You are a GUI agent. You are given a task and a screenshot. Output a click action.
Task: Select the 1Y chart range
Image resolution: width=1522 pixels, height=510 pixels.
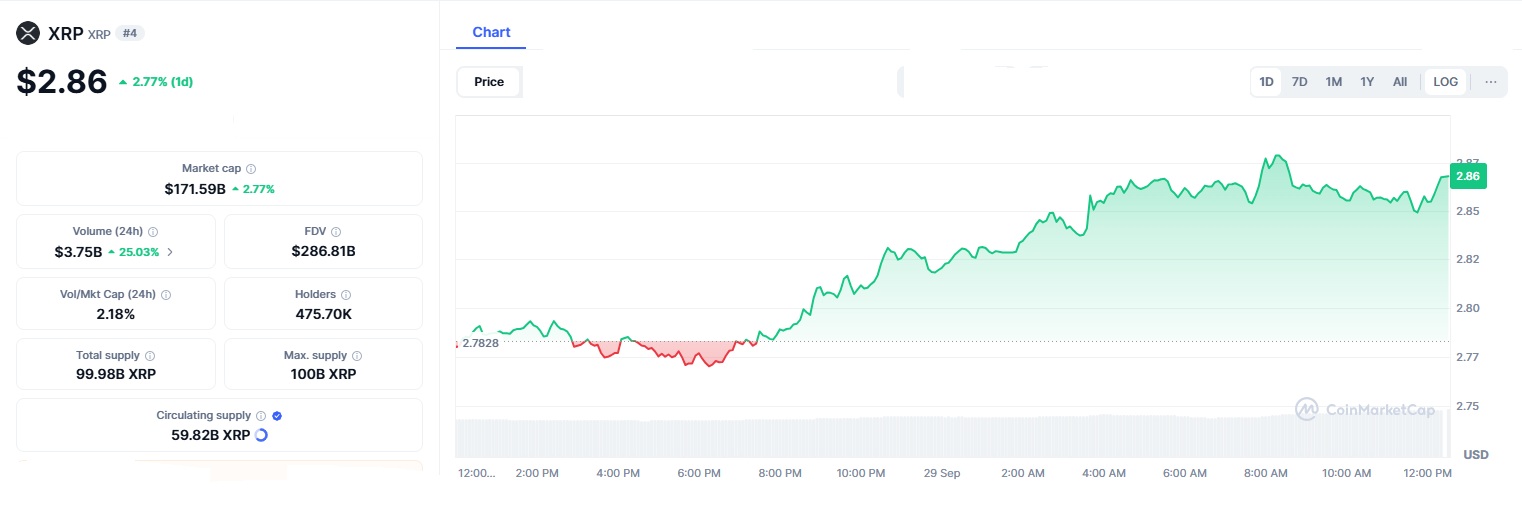coord(1367,82)
